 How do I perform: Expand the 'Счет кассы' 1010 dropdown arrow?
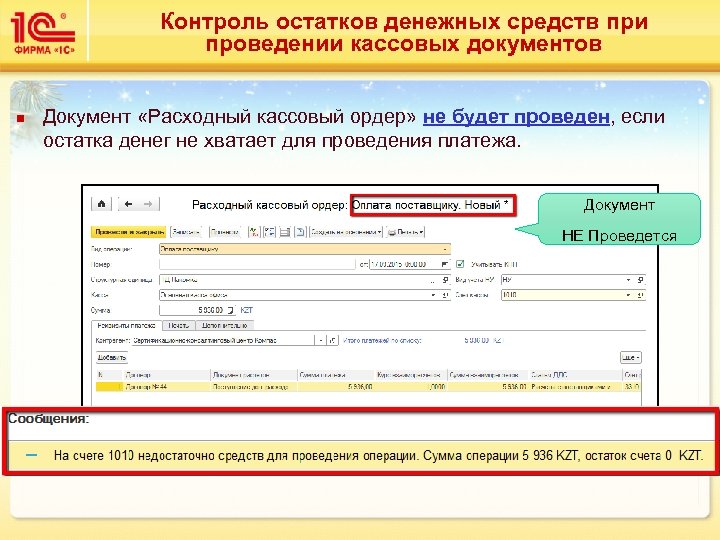point(629,295)
